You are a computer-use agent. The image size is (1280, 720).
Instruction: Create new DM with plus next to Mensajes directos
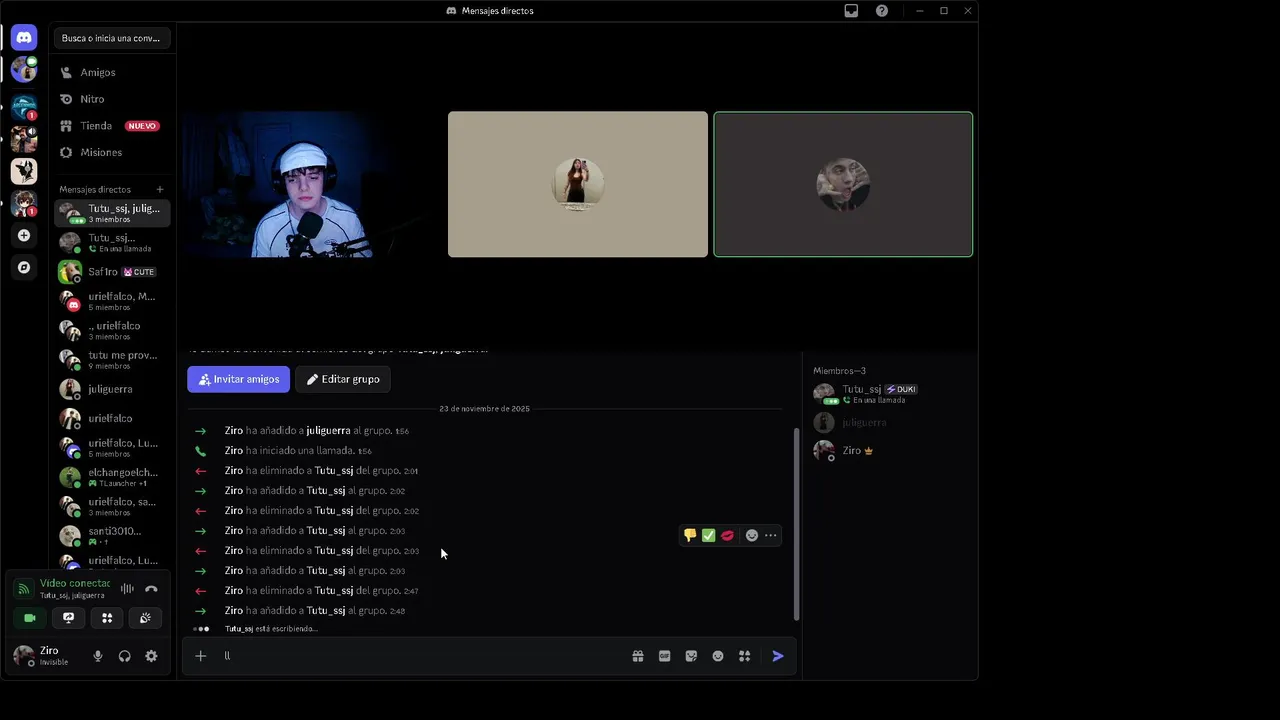coord(160,189)
